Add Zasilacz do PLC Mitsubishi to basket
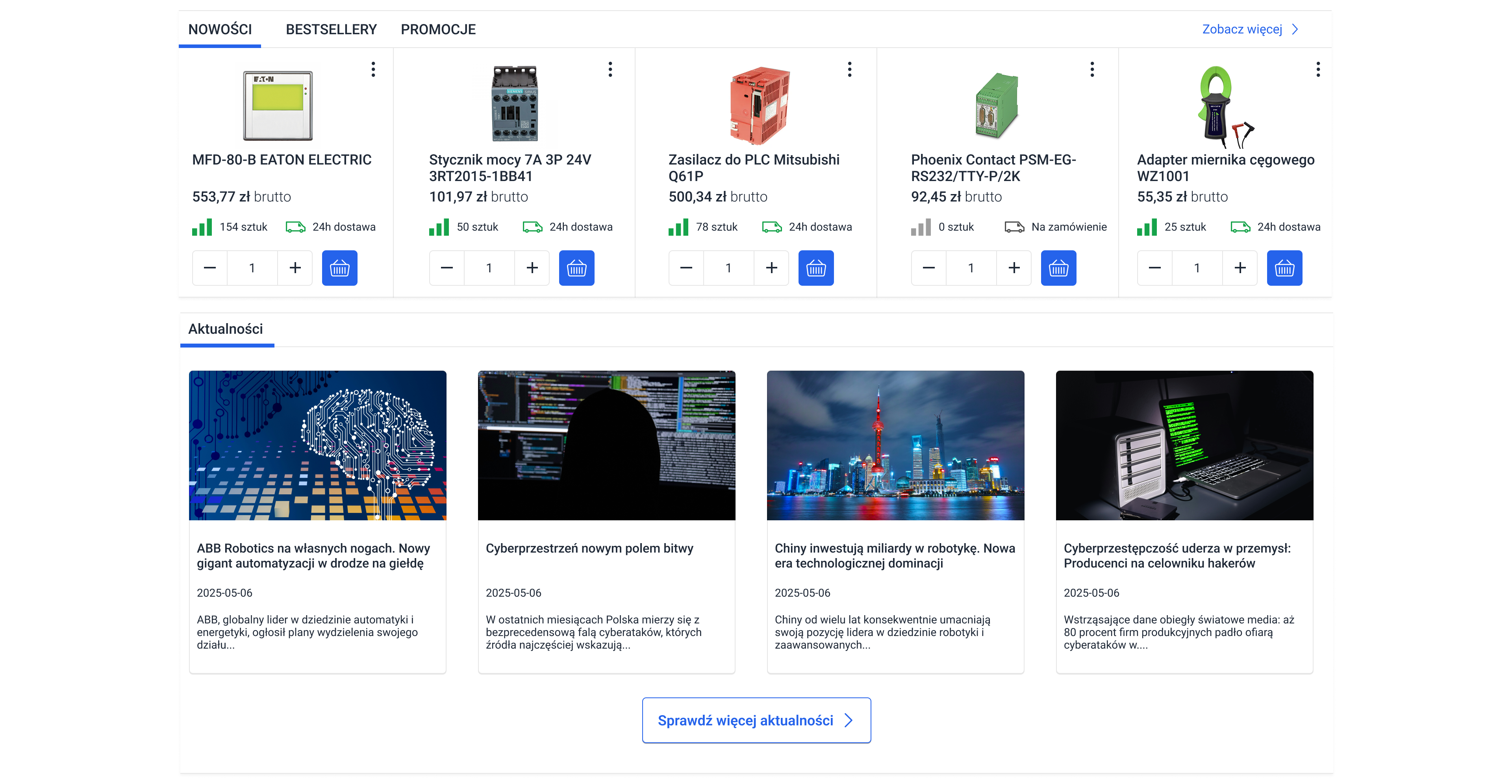 click(815, 268)
